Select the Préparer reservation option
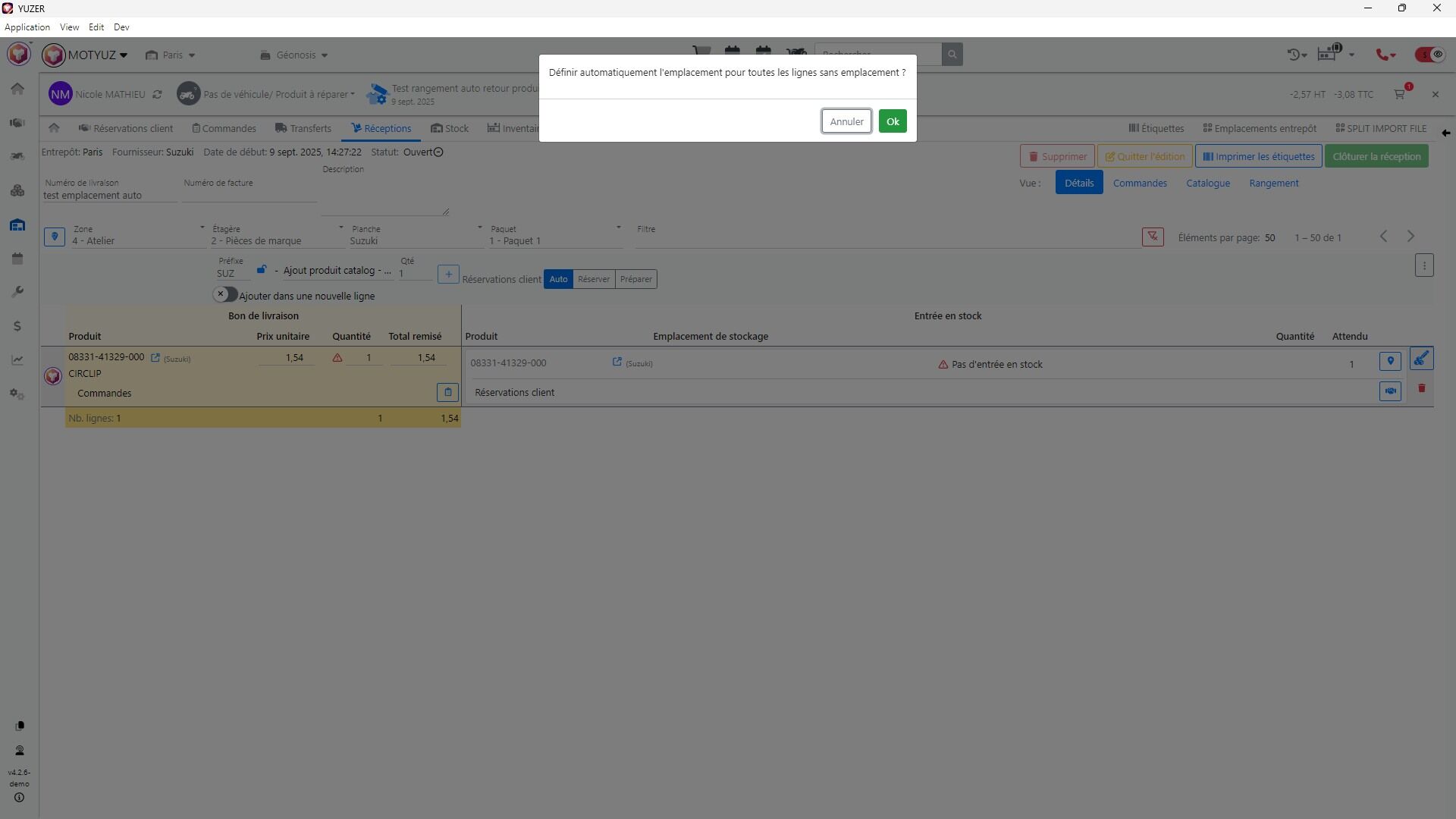This screenshot has width=1456, height=819. [x=635, y=279]
